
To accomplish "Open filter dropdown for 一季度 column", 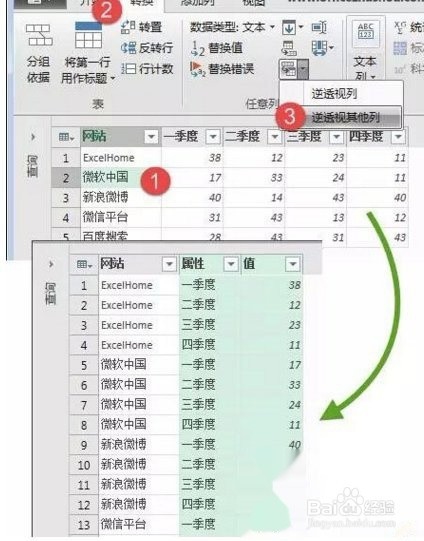I will [x=213, y=137].
